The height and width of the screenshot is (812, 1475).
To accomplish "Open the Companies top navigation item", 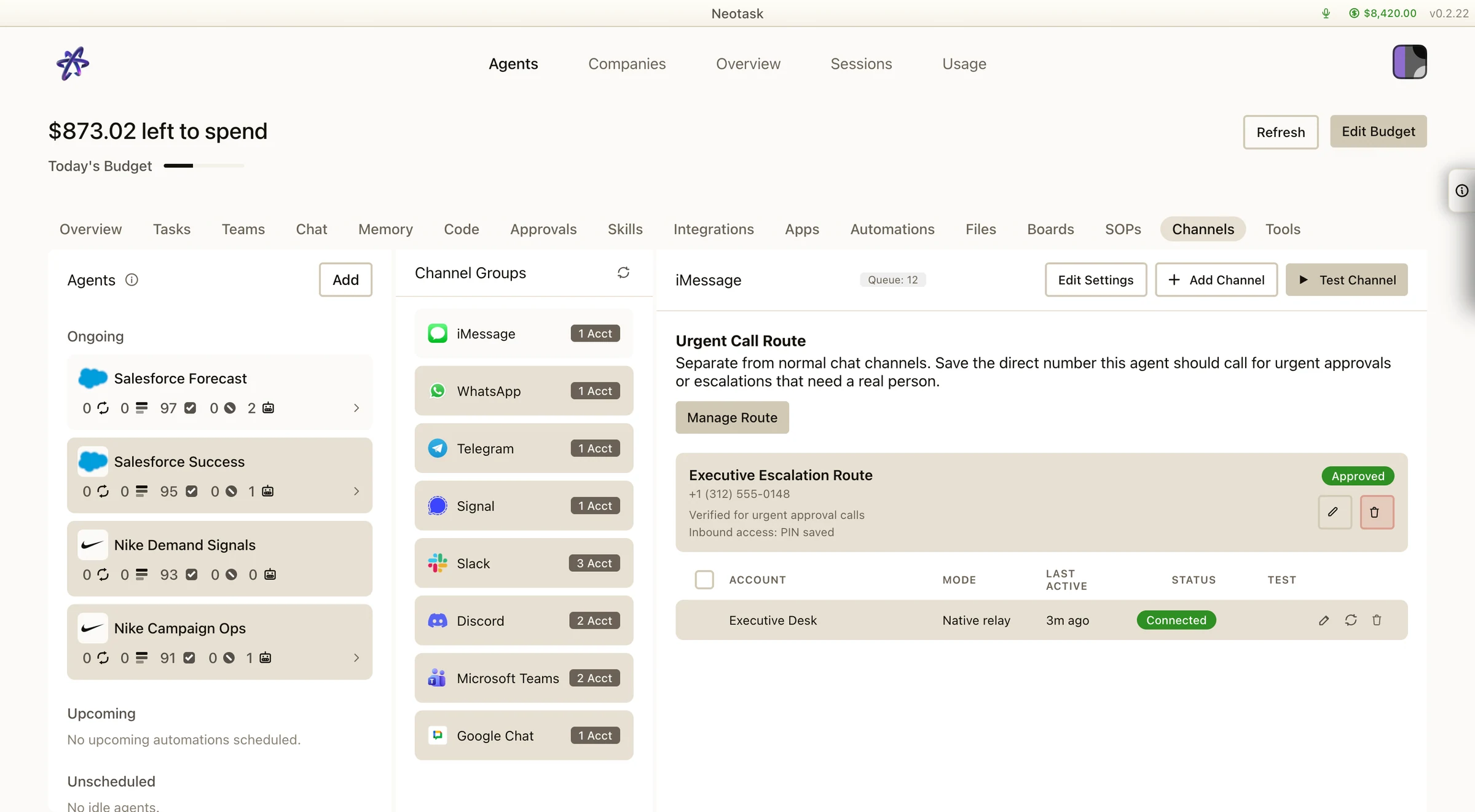I will pyautogui.click(x=627, y=64).
